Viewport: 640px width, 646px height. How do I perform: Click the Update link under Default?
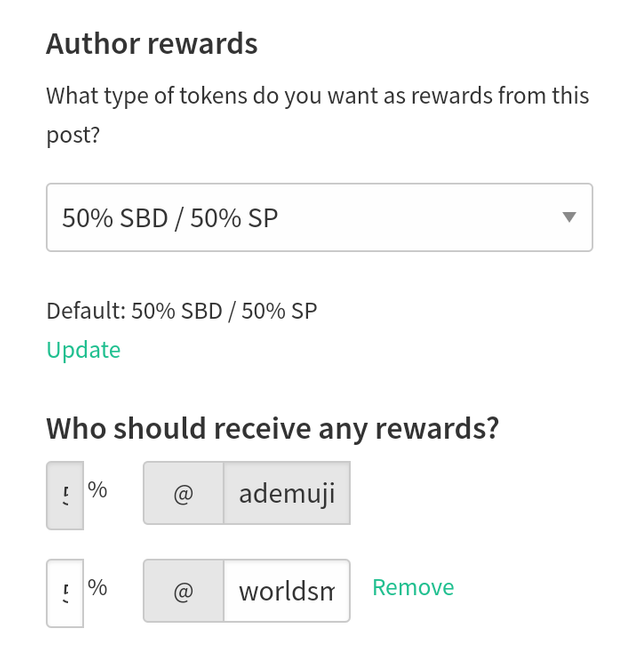click(83, 350)
